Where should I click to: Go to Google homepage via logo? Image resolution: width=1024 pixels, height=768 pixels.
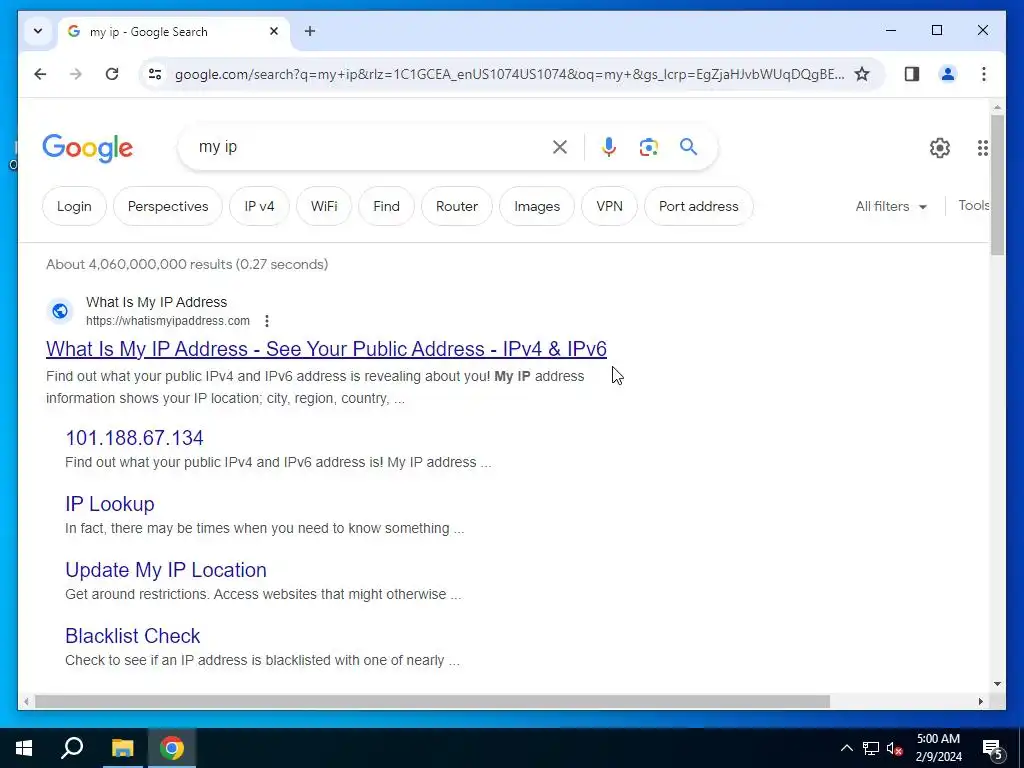(88, 148)
